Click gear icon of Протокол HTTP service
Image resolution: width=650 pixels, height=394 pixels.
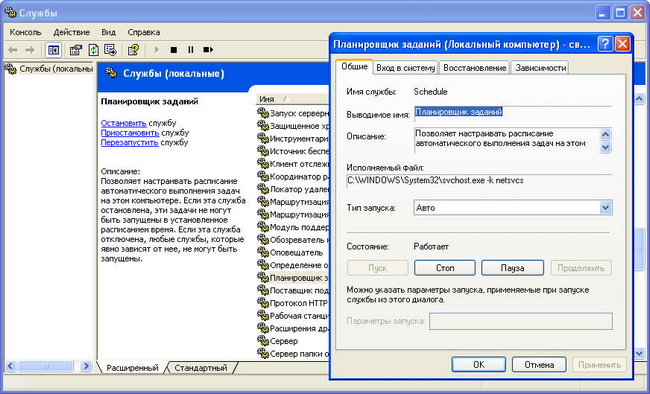pos(263,303)
